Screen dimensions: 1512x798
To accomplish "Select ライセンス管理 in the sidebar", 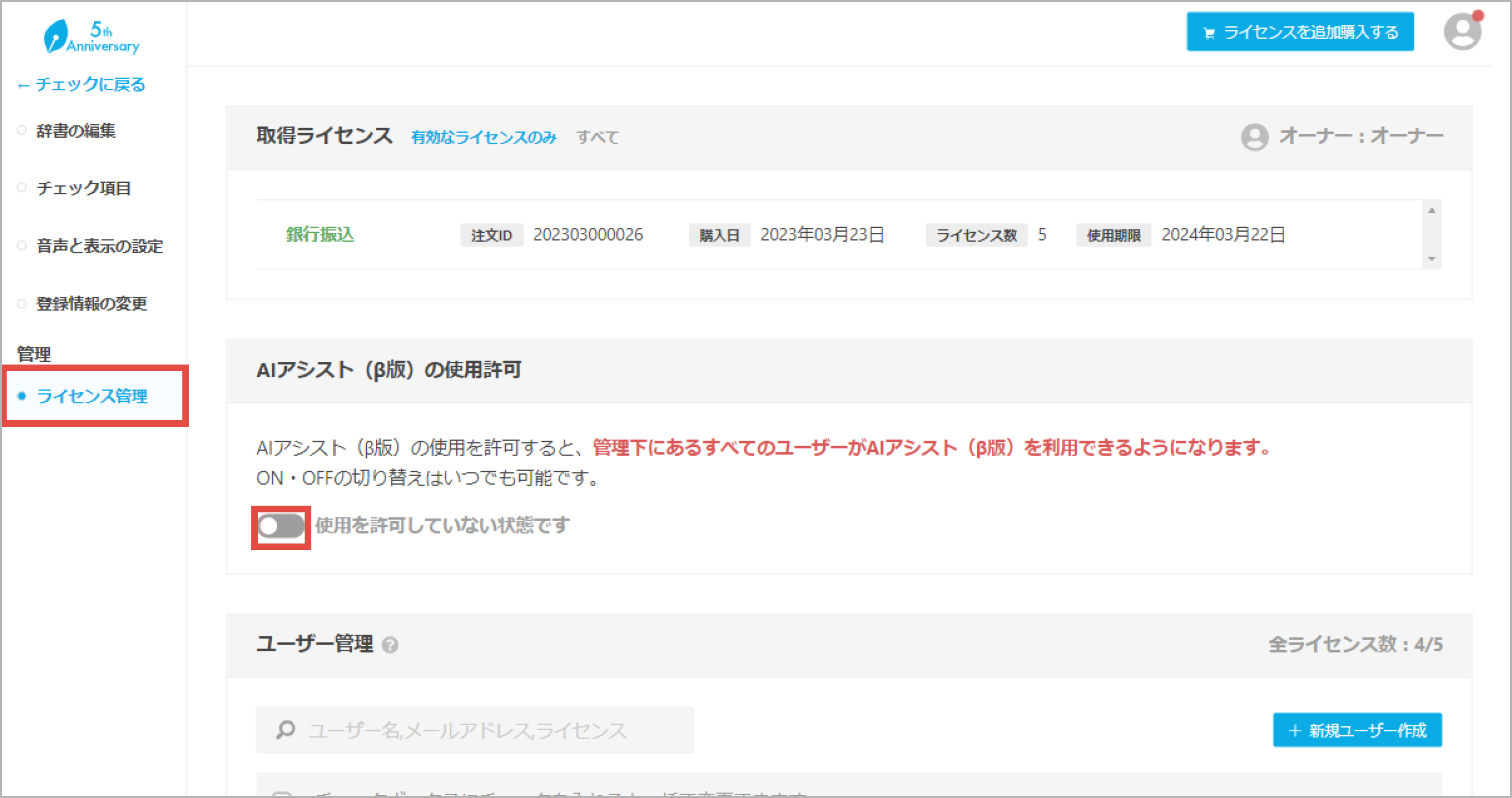I will pyautogui.click(x=92, y=396).
